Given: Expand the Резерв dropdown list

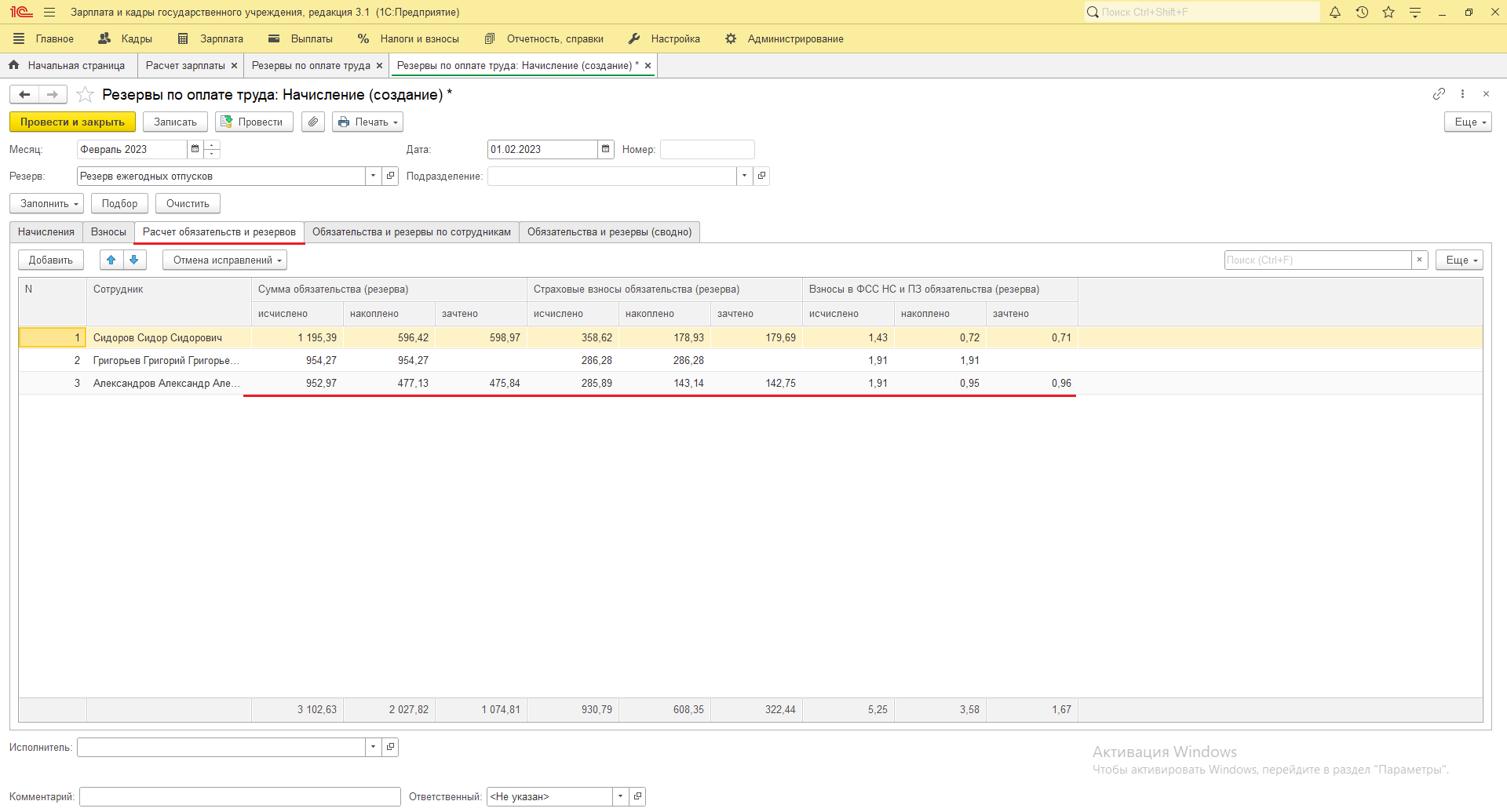Looking at the screenshot, I should click(x=374, y=176).
